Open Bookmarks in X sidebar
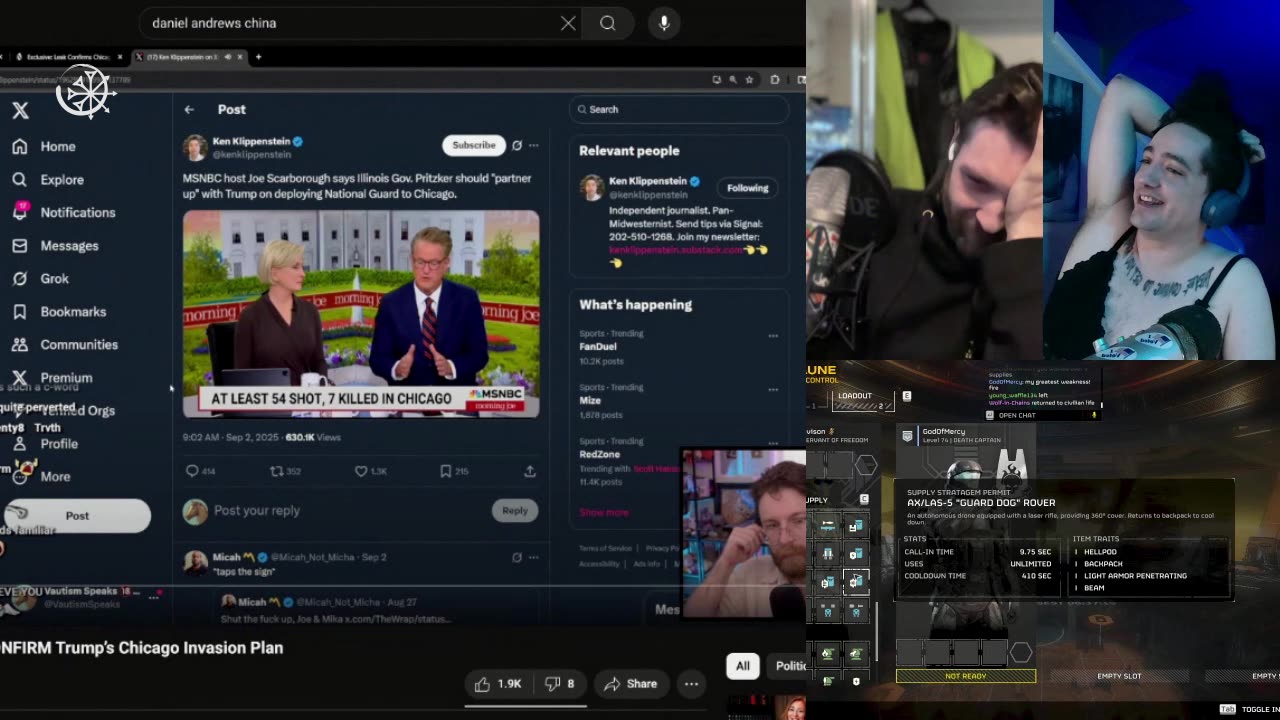 (x=59, y=312)
